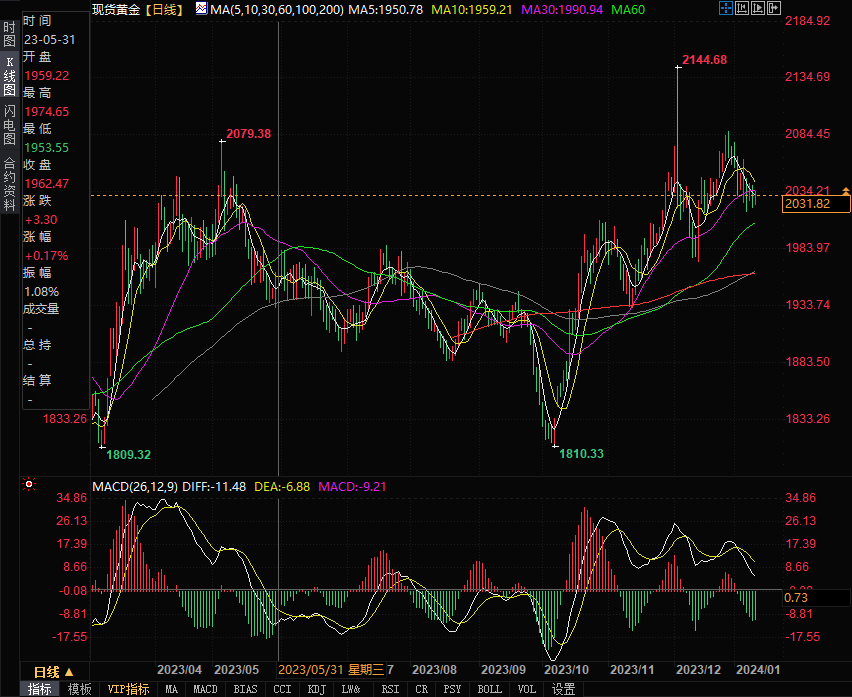Open the VIP指标 tab
The height and width of the screenshot is (697, 852).
(129, 689)
